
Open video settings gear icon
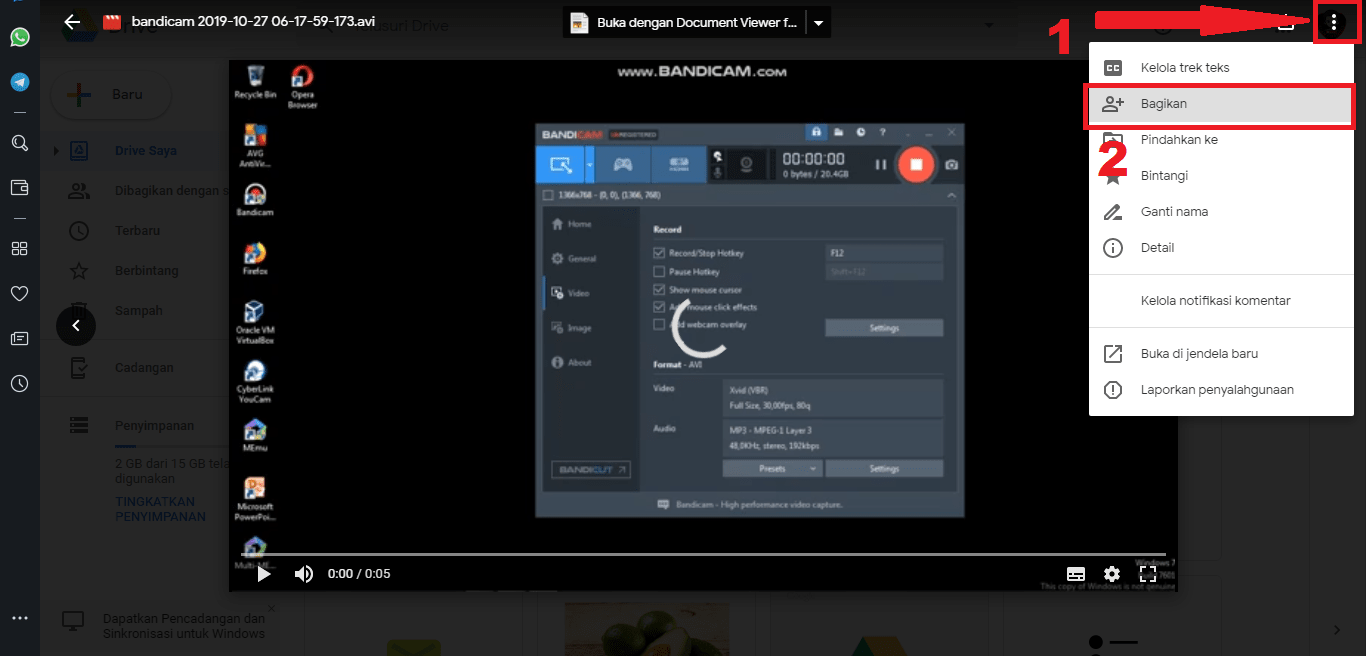[1112, 574]
